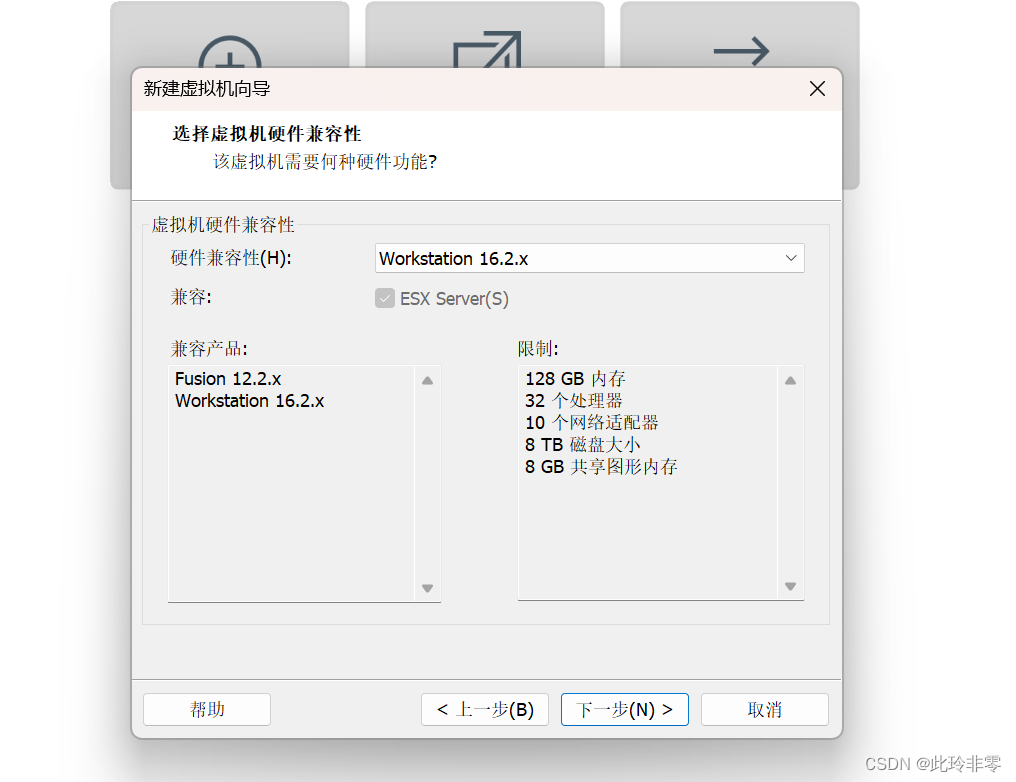The height and width of the screenshot is (782, 1016).
Task: Click down arrow of compatible products scrollbar
Action: 428,588
